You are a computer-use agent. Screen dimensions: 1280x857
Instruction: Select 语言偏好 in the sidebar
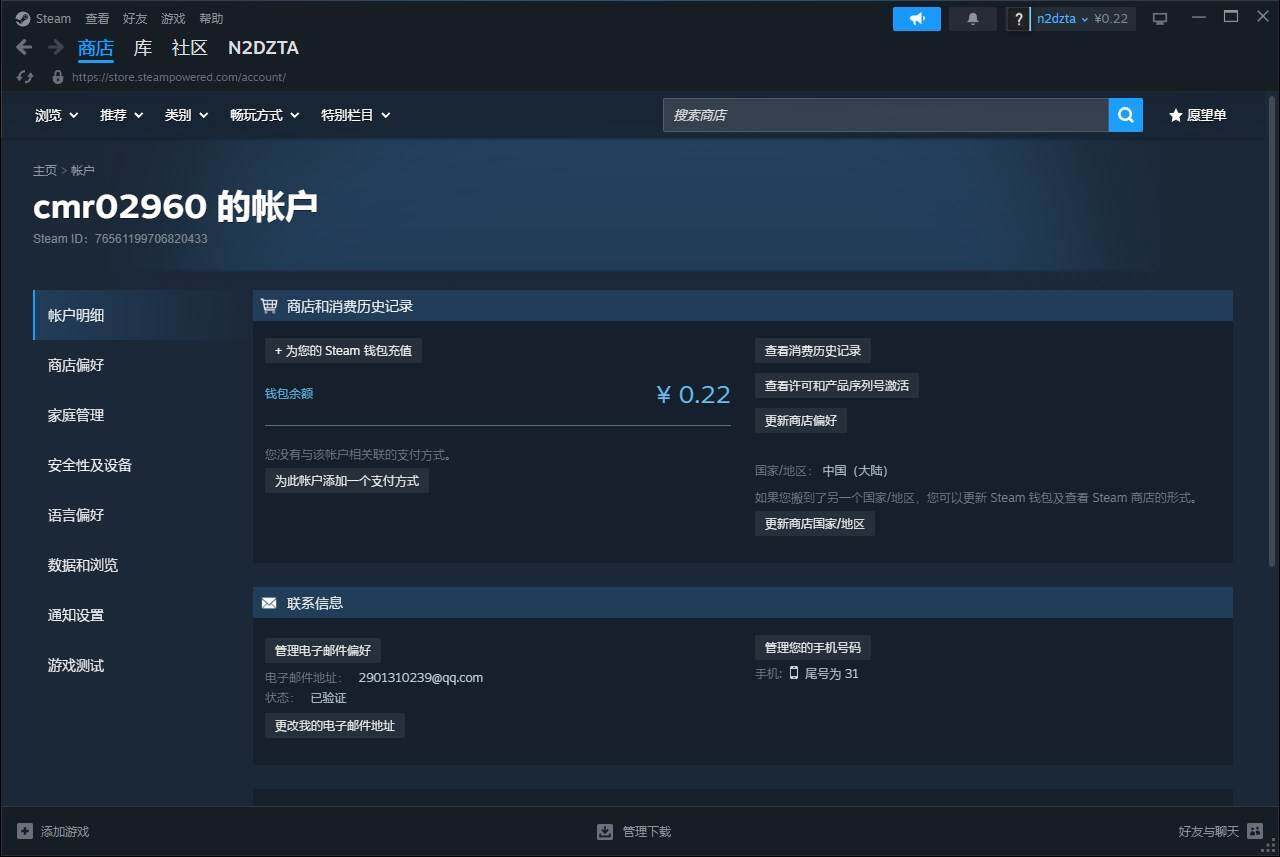pos(134,515)
